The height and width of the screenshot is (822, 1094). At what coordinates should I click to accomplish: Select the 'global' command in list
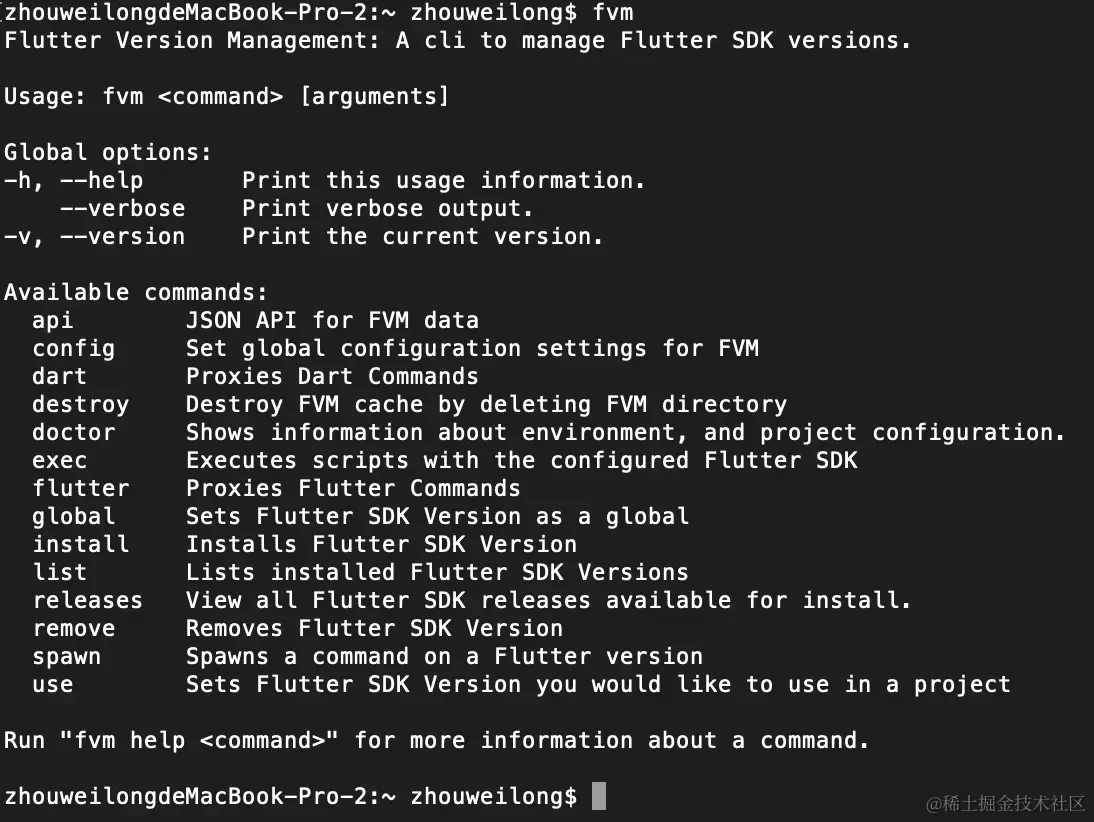(73, 516)
